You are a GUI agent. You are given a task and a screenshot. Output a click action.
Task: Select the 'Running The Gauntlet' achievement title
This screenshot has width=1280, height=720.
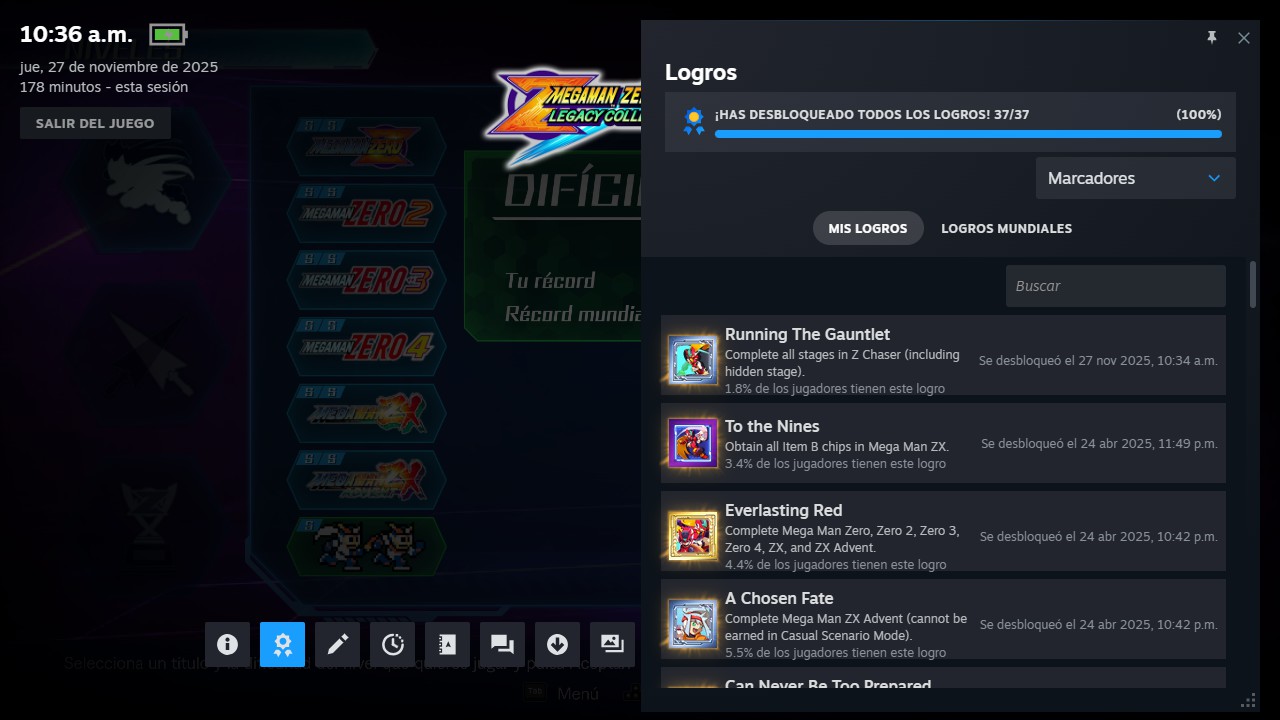[x=807, y=334]
